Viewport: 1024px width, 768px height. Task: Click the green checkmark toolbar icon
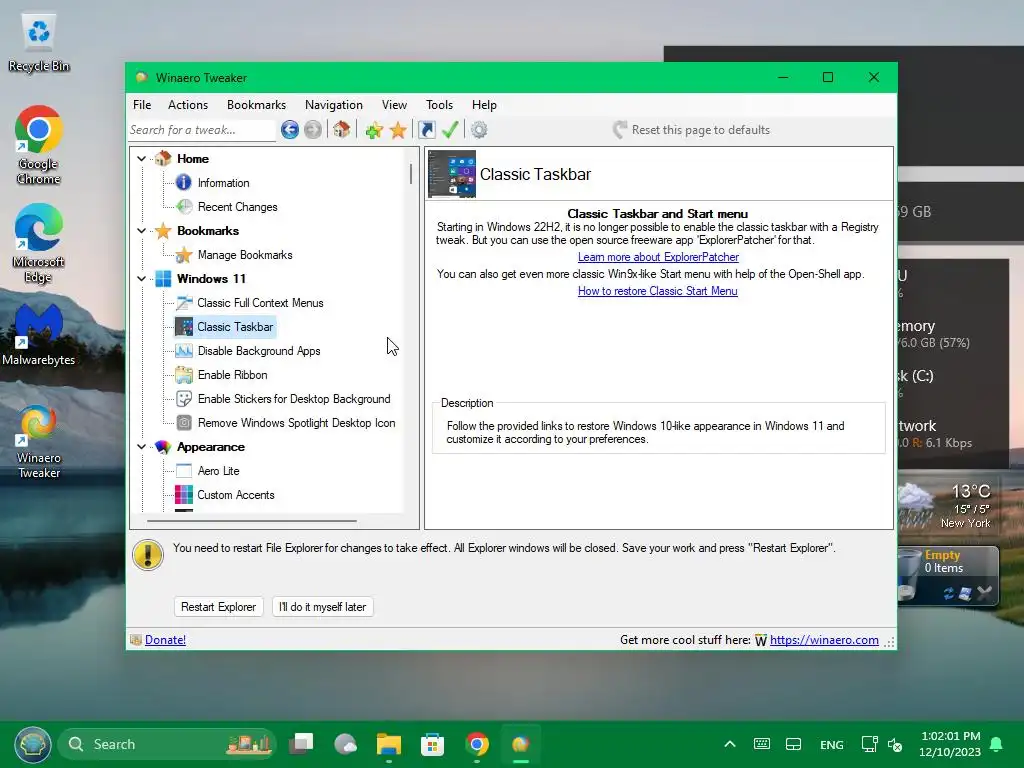point(450,129)
